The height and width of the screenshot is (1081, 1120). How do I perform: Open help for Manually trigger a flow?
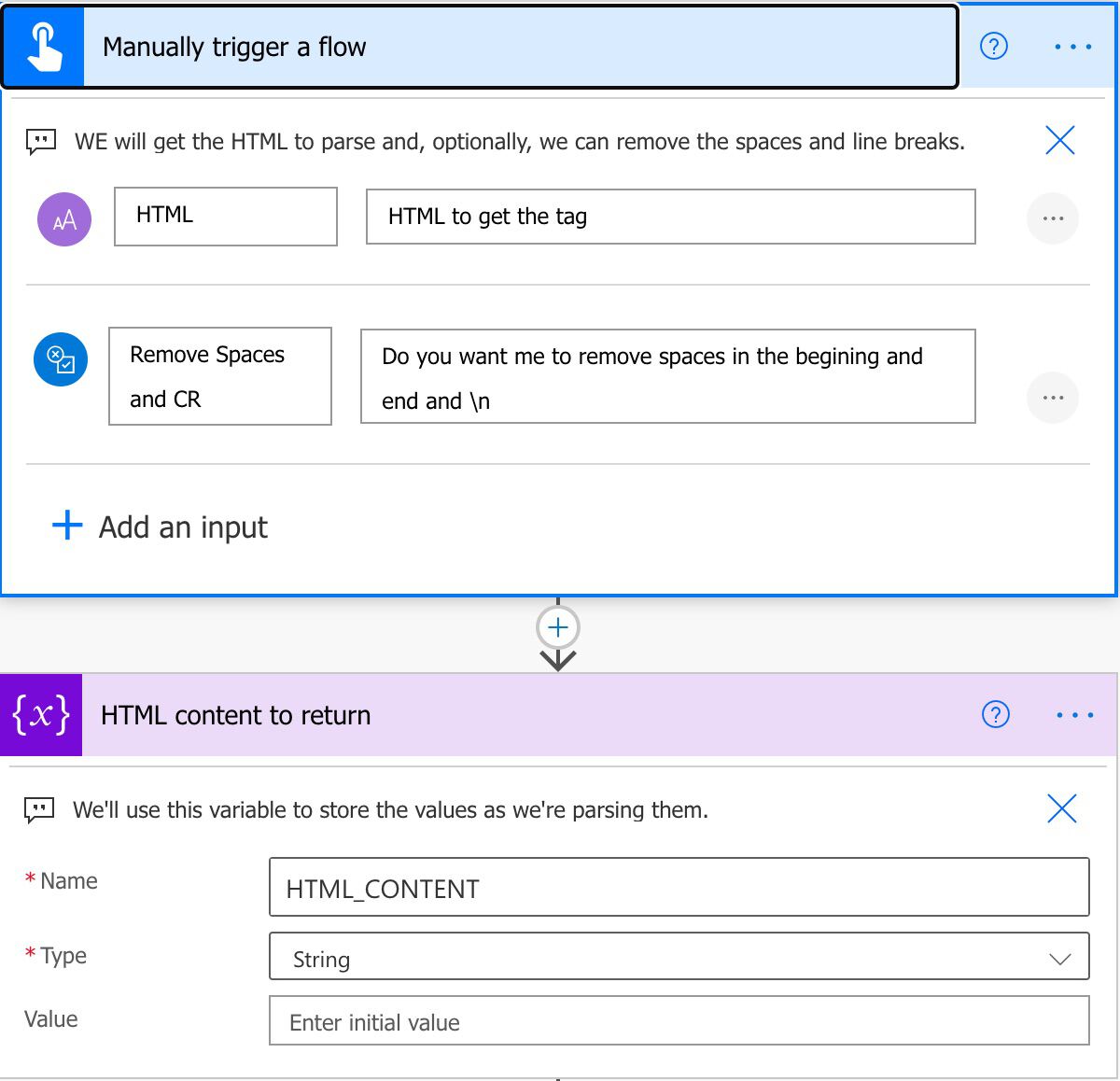tap(994, 46)
